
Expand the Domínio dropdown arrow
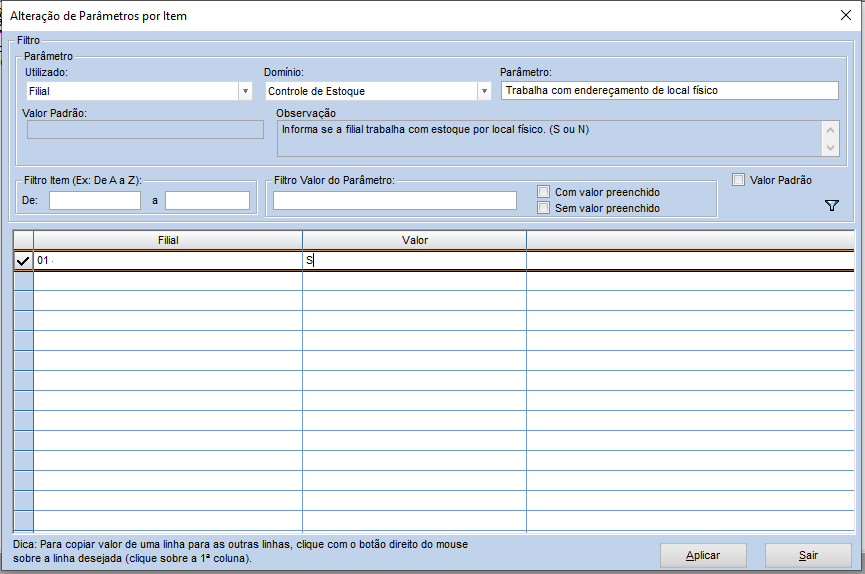[484, 91]
